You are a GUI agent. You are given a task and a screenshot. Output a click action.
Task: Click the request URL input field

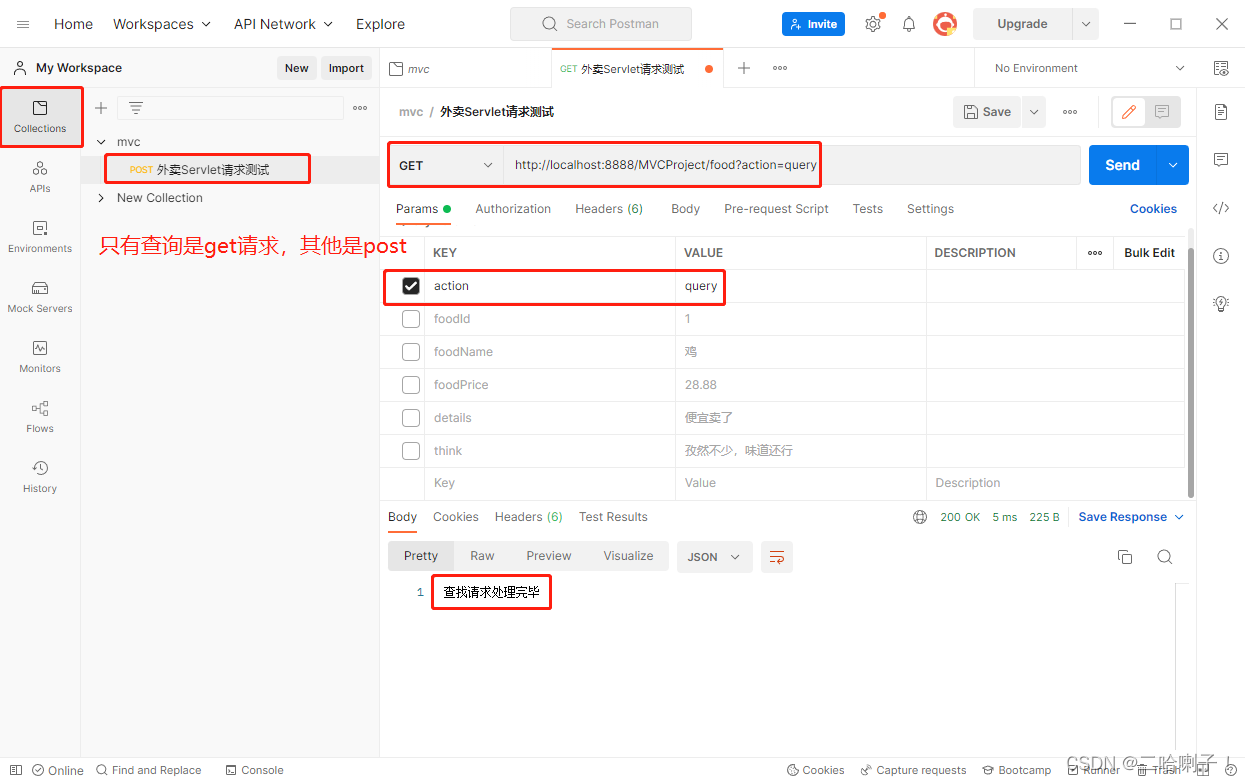click(x=791, y=165)
